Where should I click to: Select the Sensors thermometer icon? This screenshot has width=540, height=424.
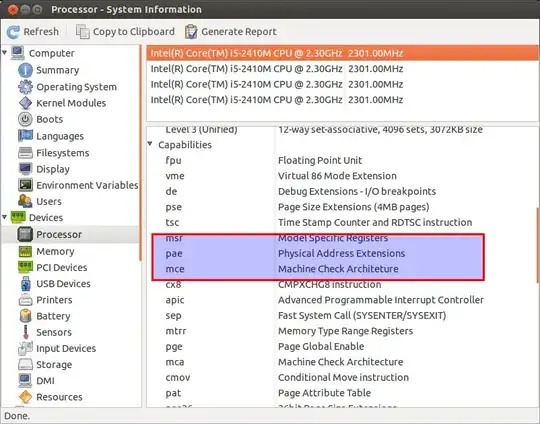point(25,332)
